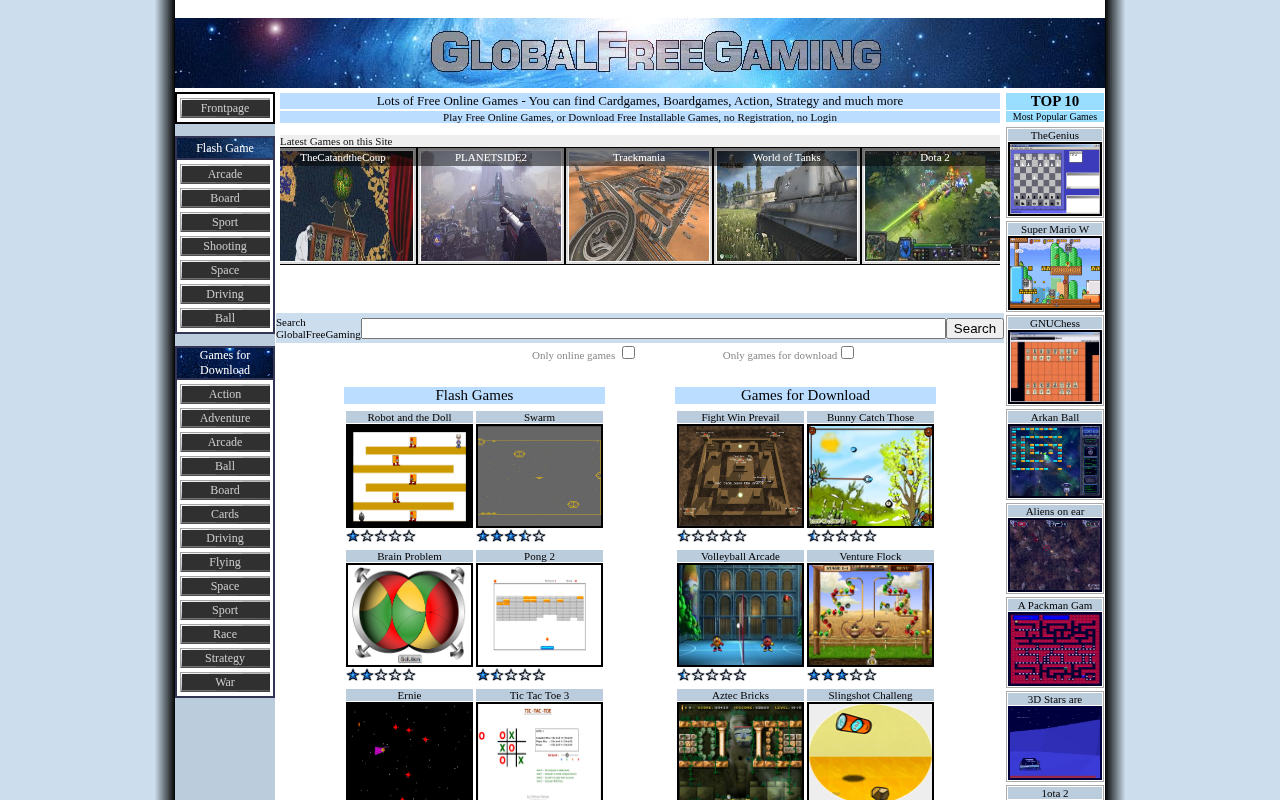Open PLANETSIDE2 latest game thumbnail
1280x800 pixels.
491,207
